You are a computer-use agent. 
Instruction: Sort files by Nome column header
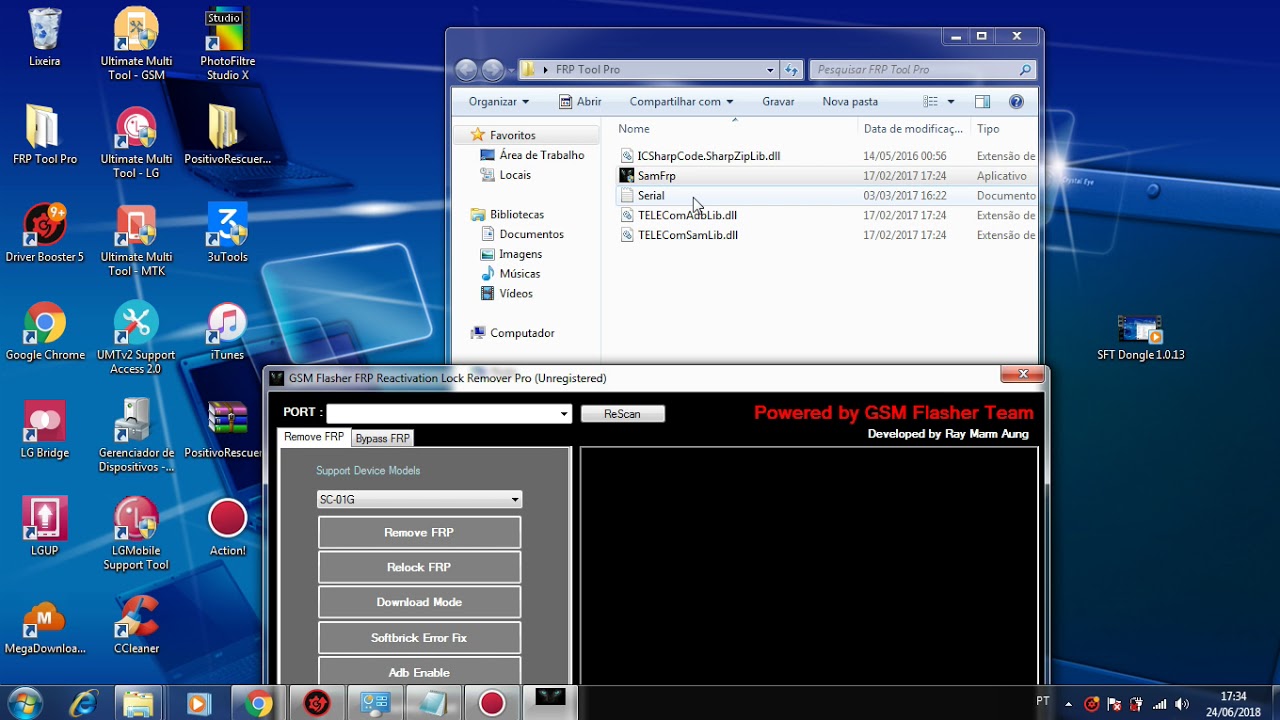coord(634,129)
